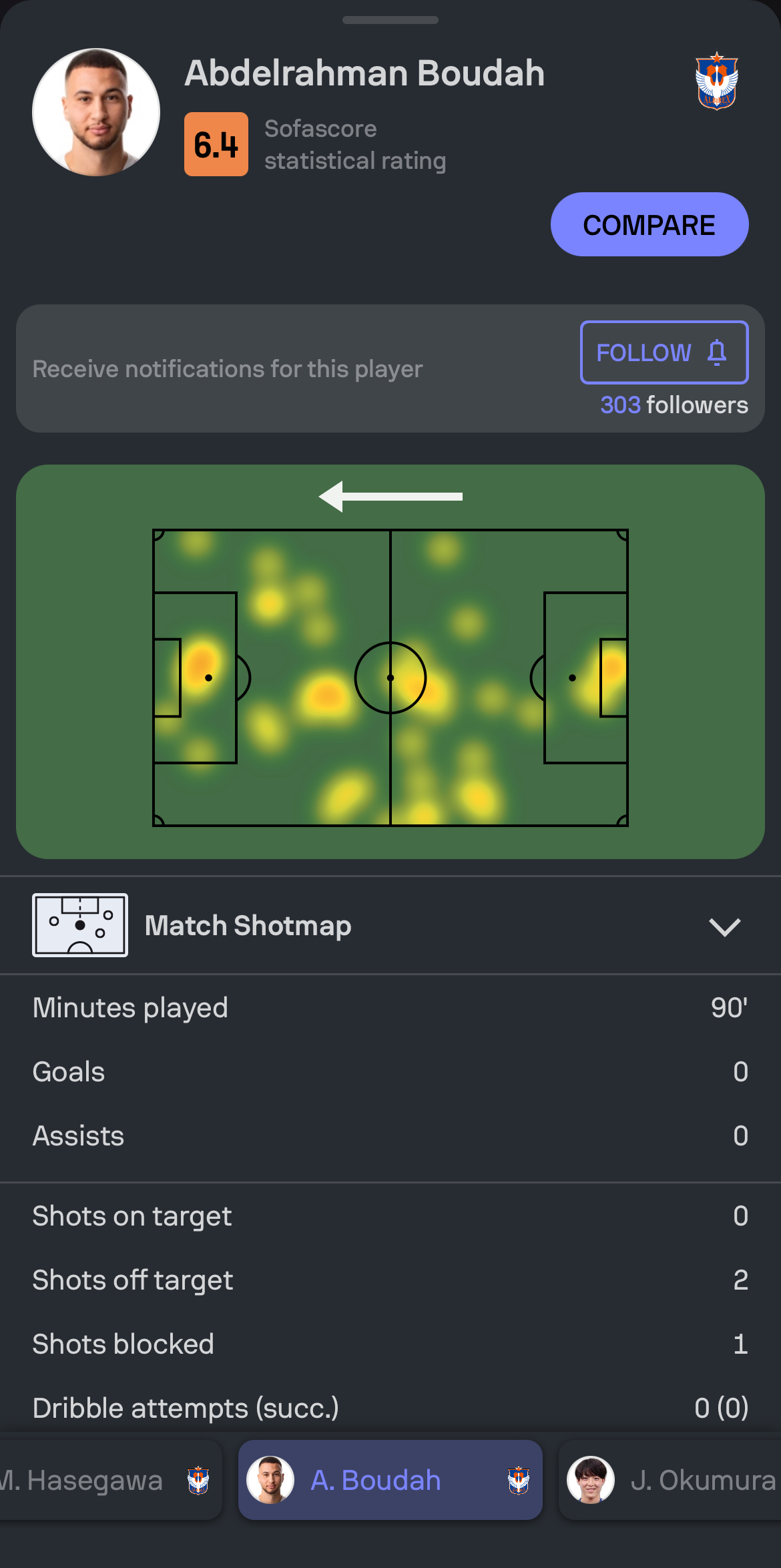Tap the club crest in the M. Hasegawa tab
This screenshot has width=781, height=1568.
point(198,1481)
